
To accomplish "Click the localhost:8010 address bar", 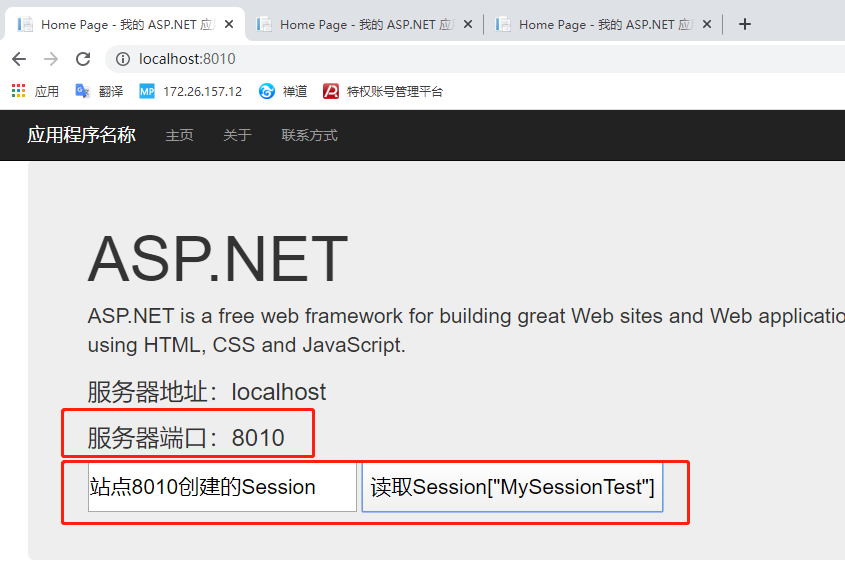I will pos(474,59).
